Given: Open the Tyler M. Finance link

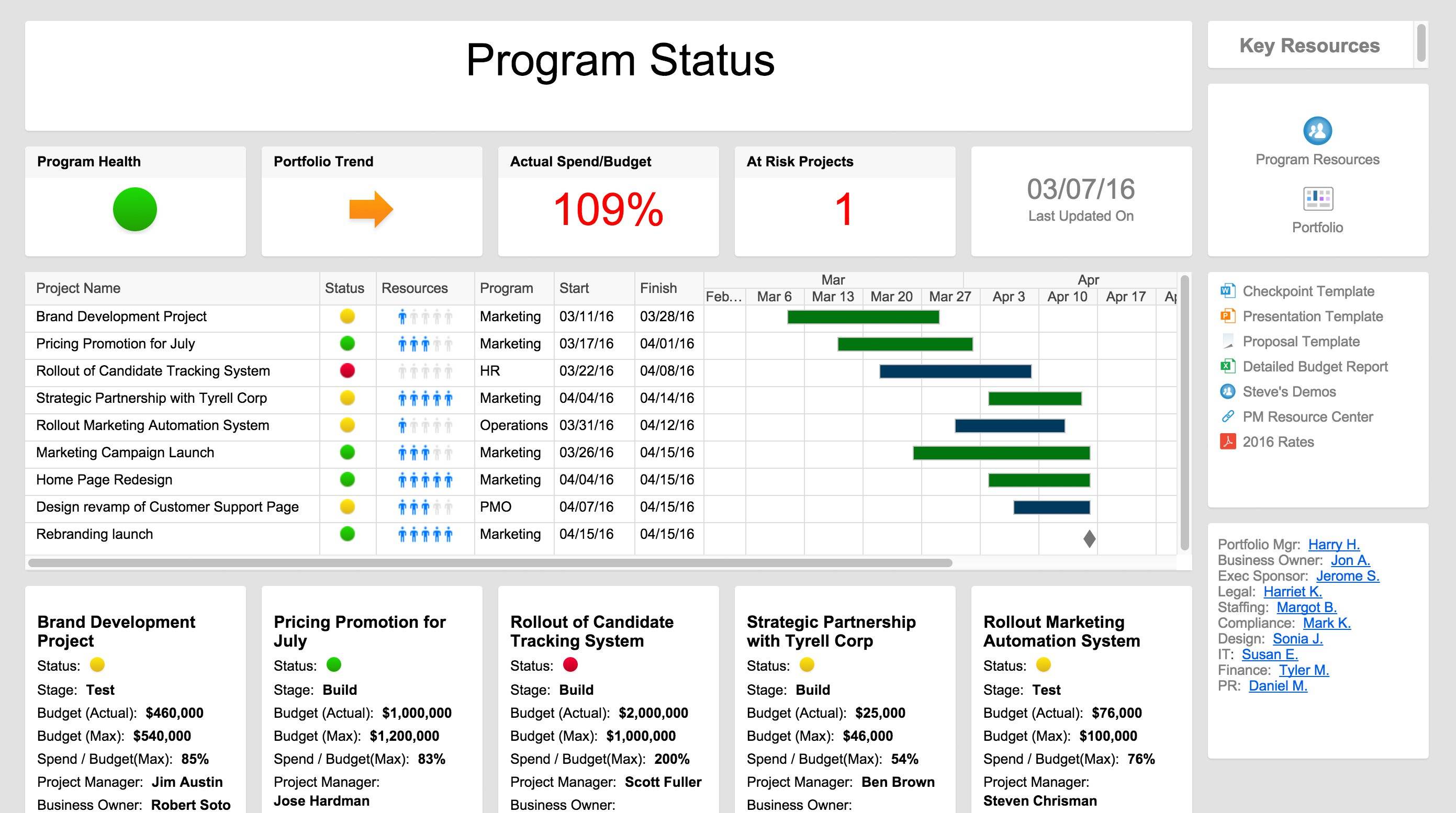Looking at the screenshot, I should [1303, 670].
